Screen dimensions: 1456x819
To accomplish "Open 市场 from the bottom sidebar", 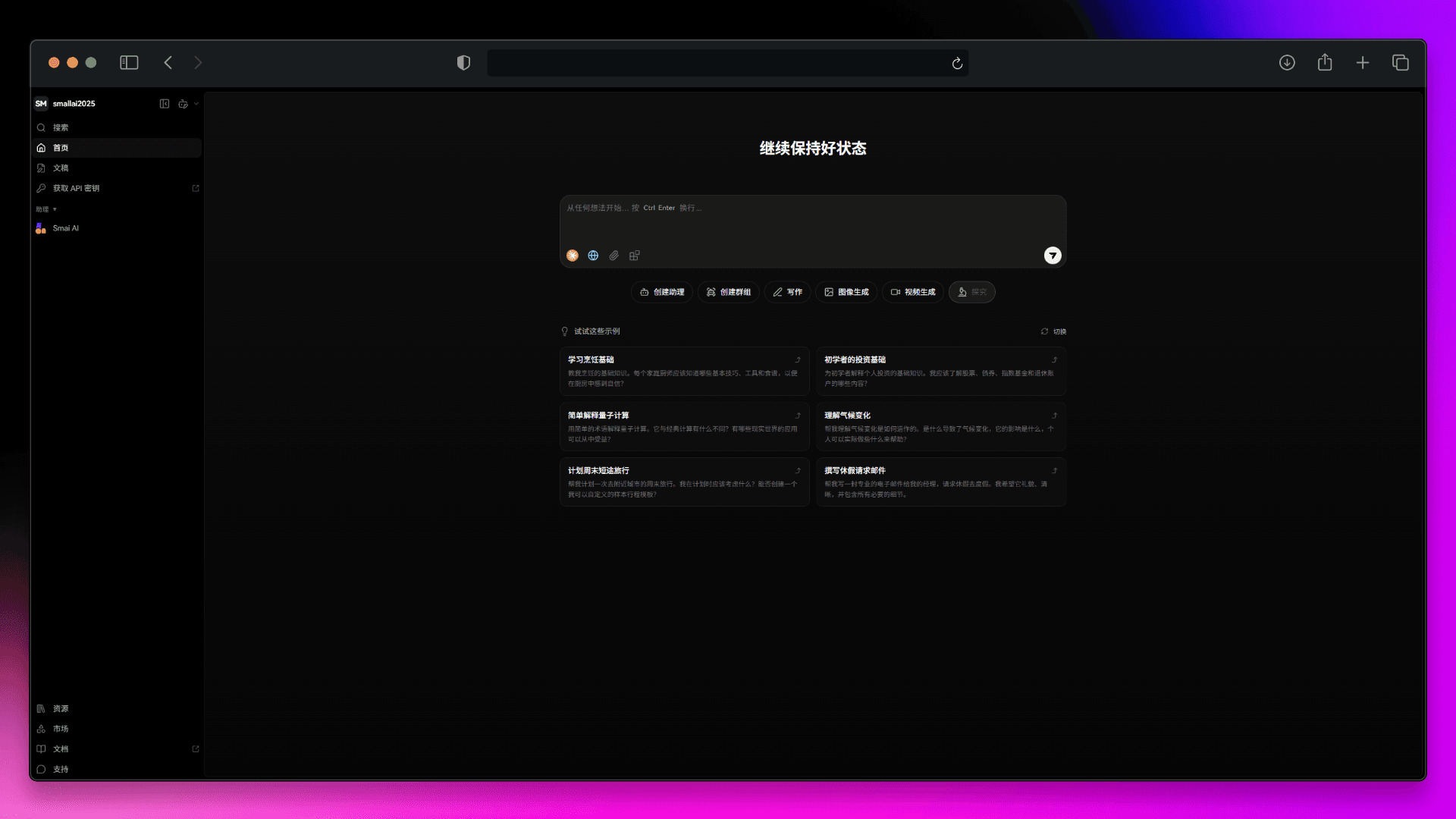I will pyautogui.click(x=61, y=729).
